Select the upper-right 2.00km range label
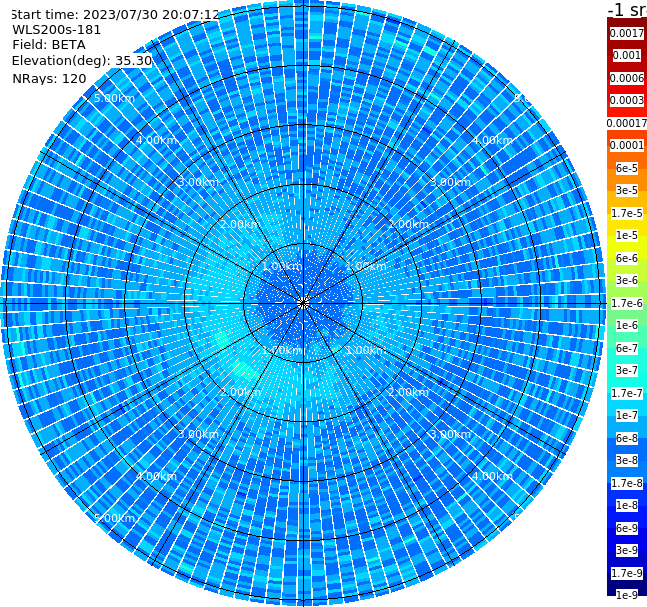This screenshot has width=647, height=607. tap(408, 224)
